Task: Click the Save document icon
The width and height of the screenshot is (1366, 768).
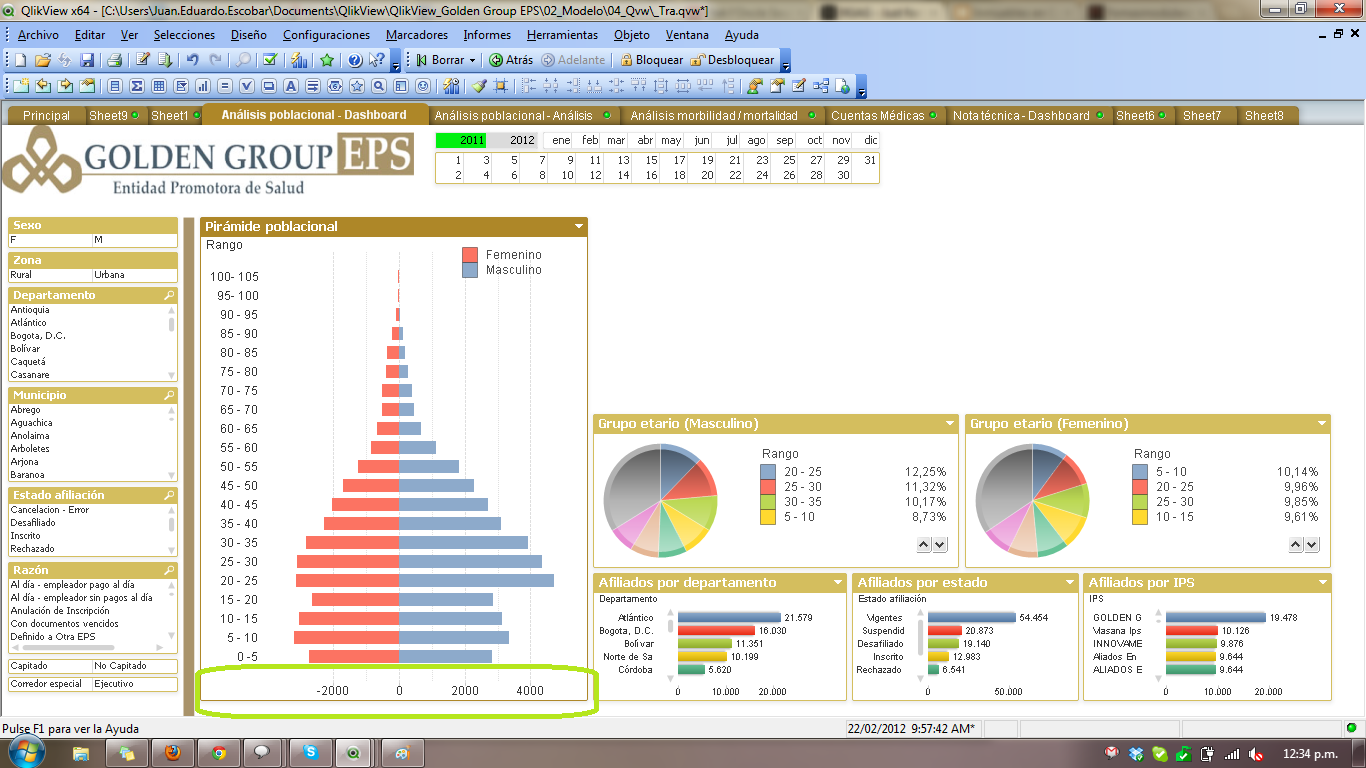Action: [87, 60]
